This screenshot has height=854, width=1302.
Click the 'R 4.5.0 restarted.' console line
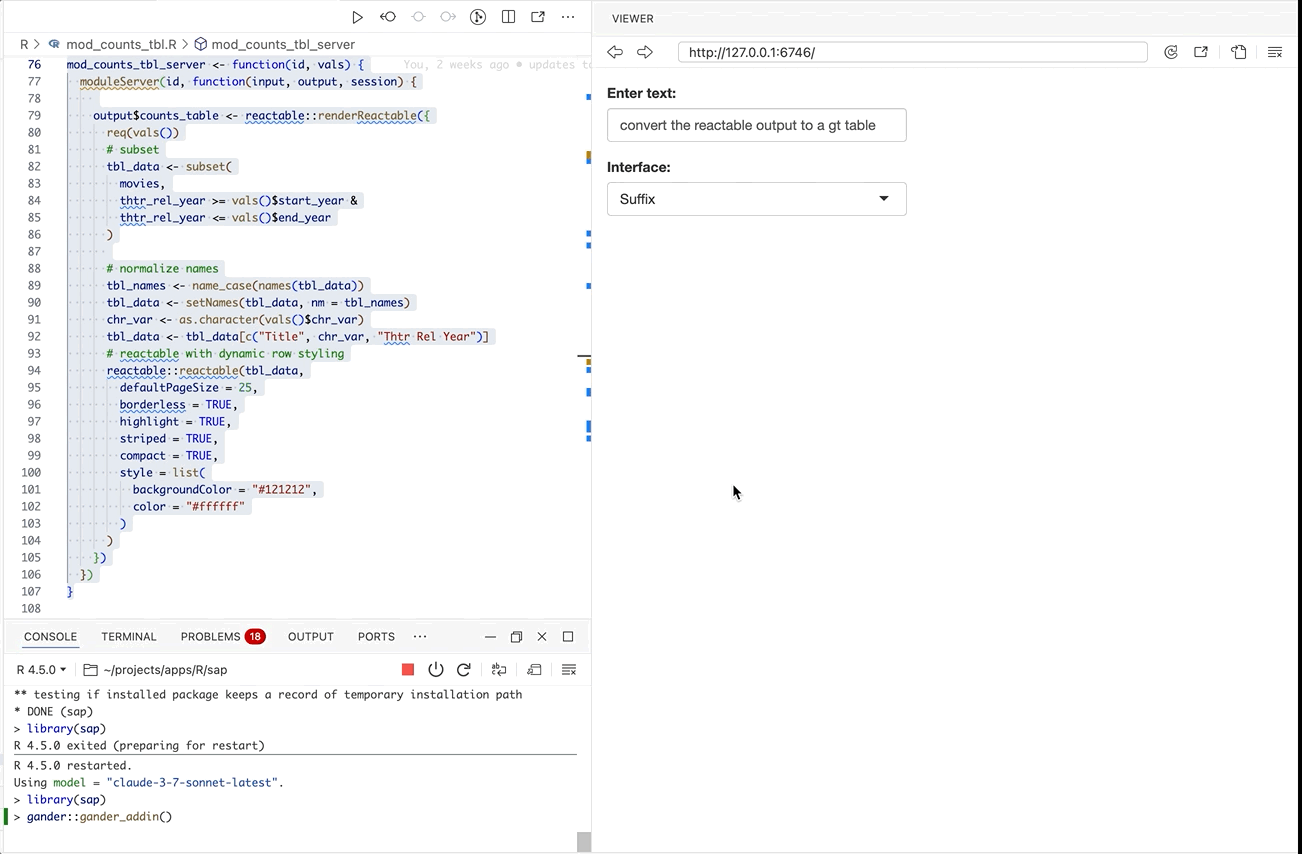pos(73,766)
